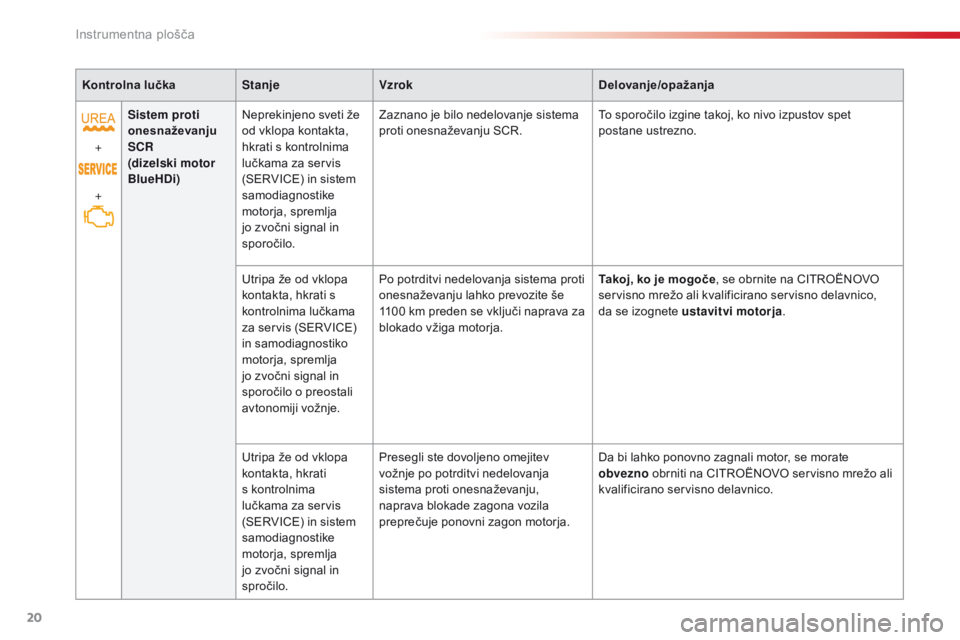Image resolution: width=960 pixels, height=640 pixels.
Task: Click the plus sign above the engine icon
Action: pos(98,192)
